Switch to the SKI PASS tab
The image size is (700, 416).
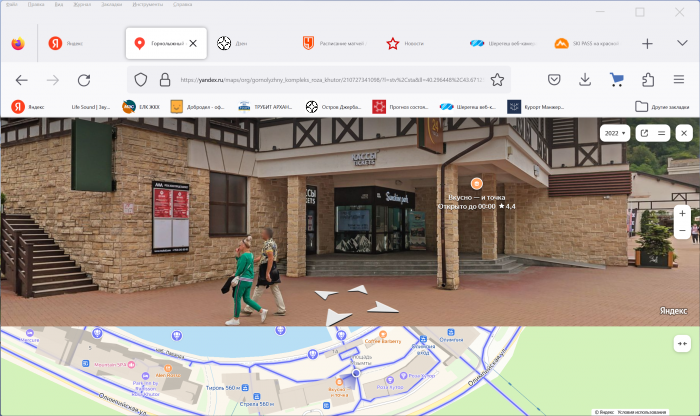pos(588,43)
